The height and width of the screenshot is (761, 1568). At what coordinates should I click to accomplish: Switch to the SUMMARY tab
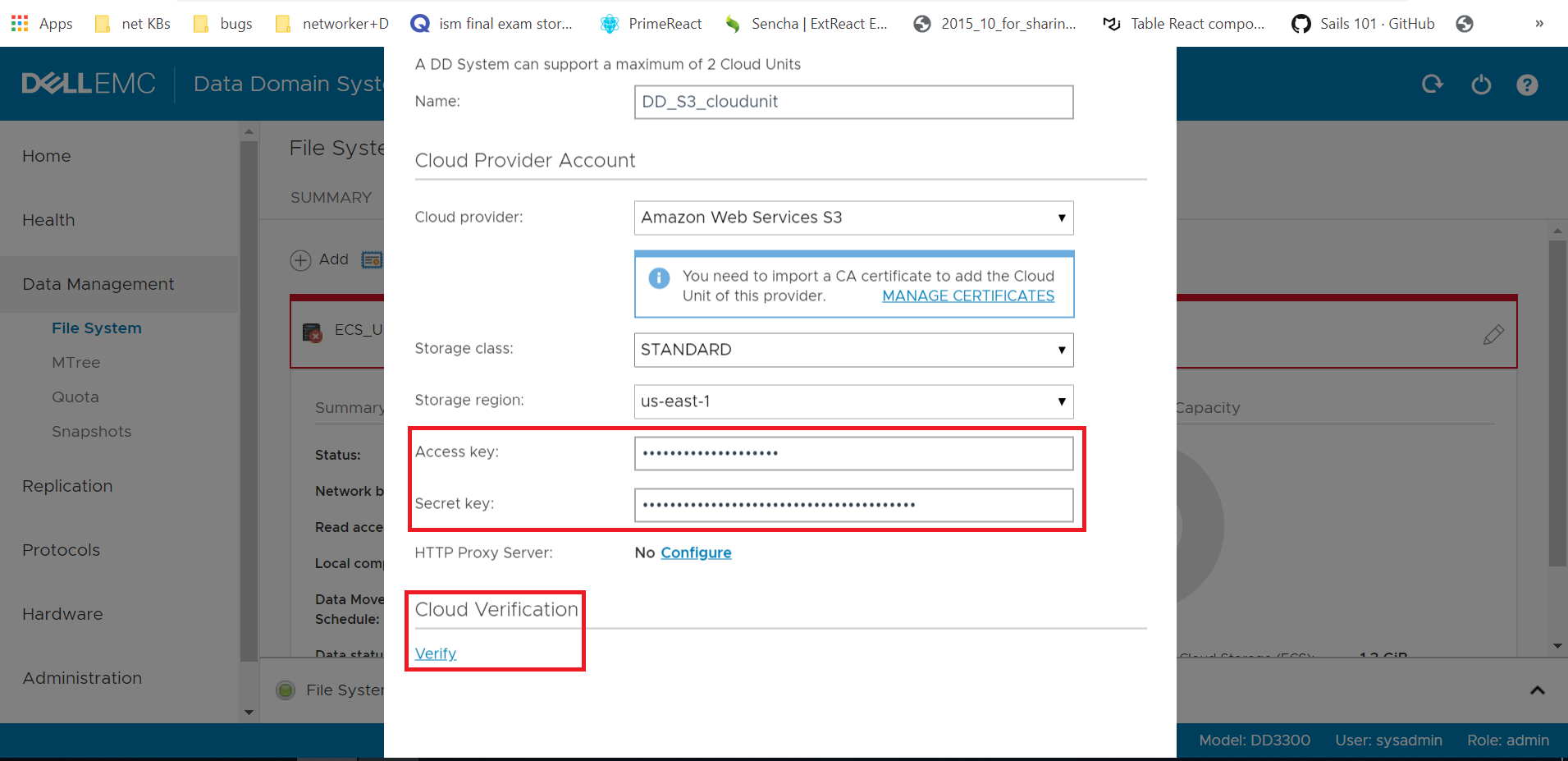[331, 198]
